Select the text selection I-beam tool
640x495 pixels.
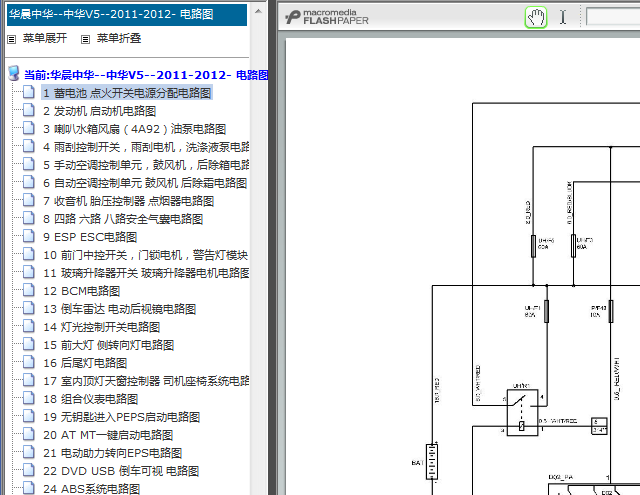(563, 17)
